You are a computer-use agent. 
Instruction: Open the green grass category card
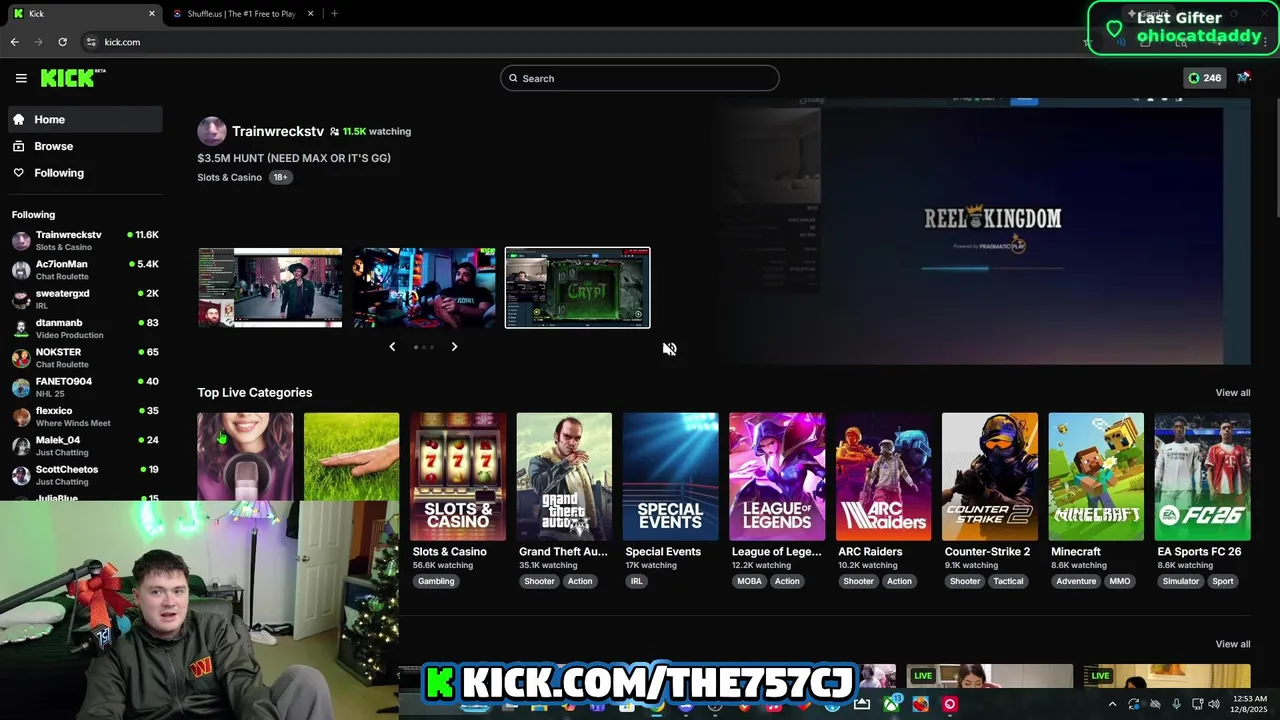(351, 457)
